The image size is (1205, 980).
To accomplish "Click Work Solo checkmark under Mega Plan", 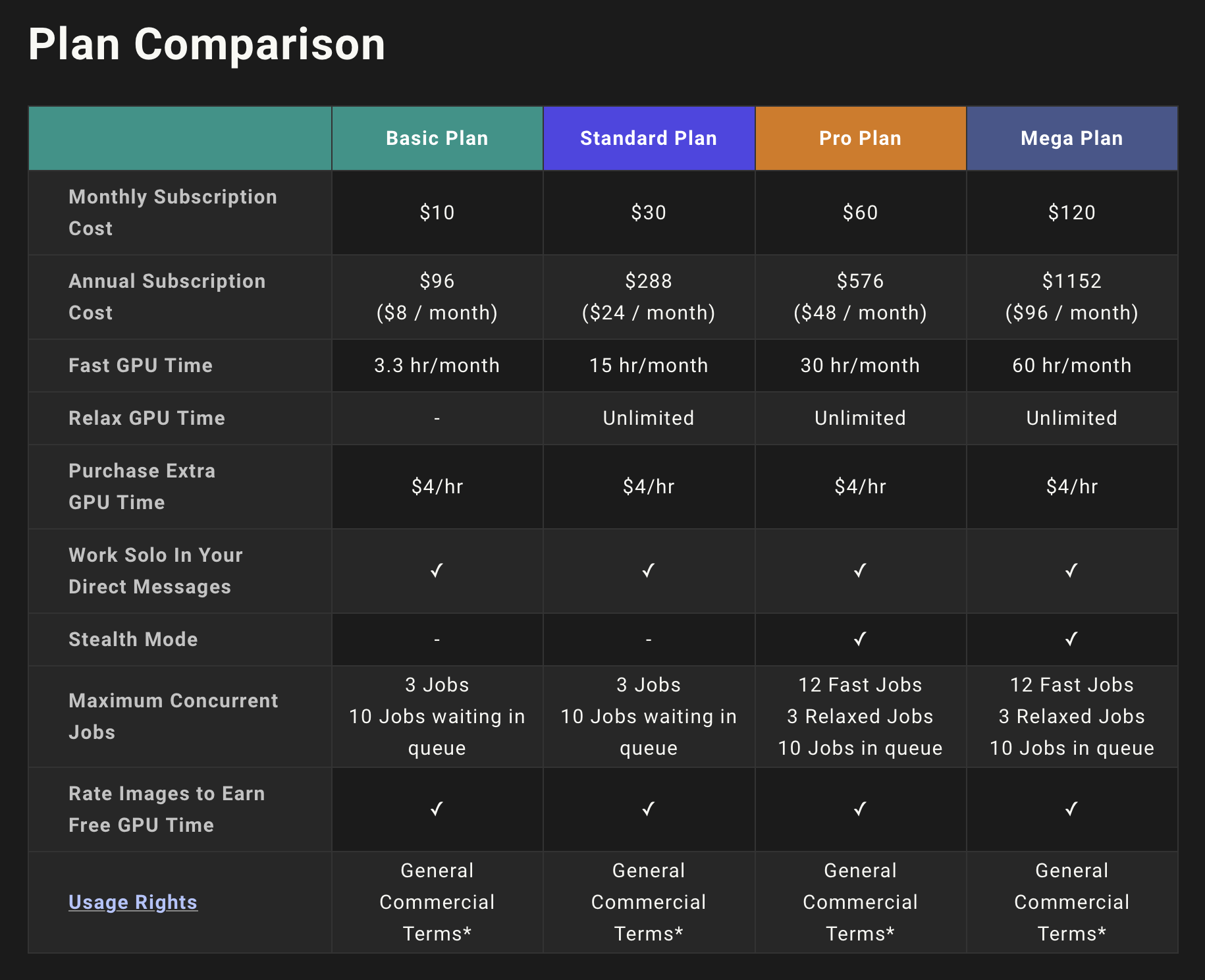I will 1072,570.
